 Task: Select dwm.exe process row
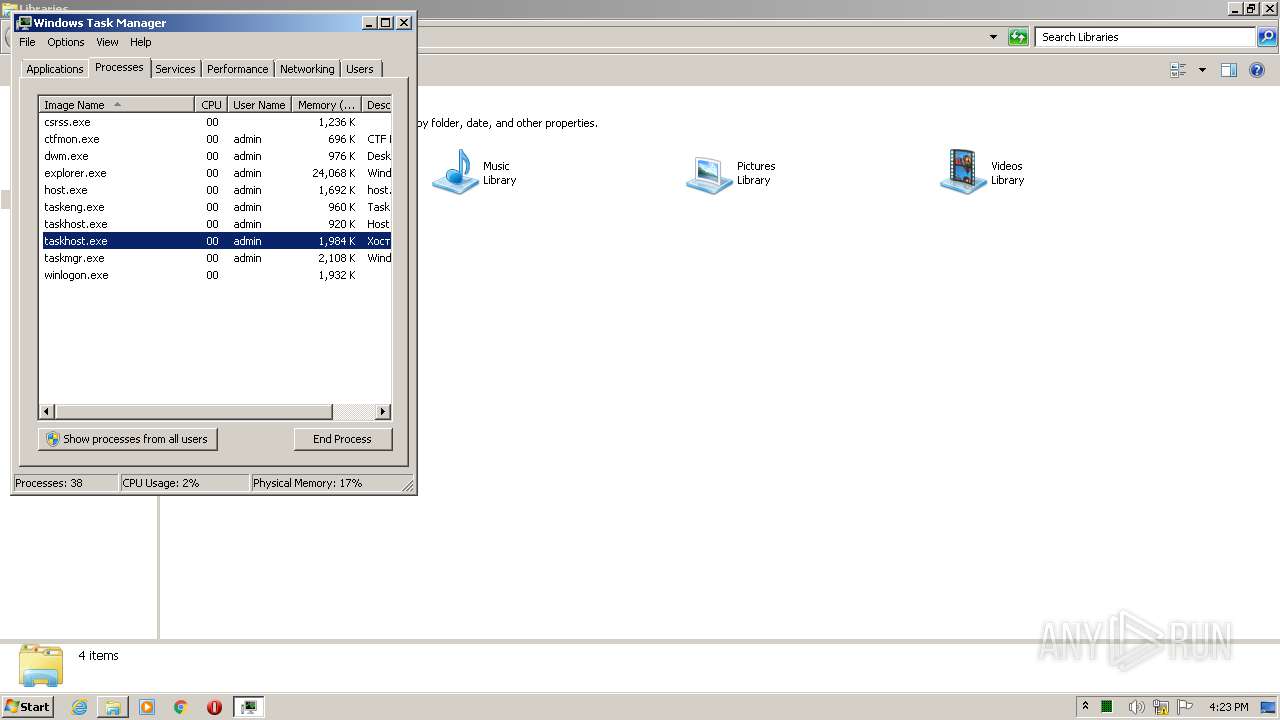(215, 156)
